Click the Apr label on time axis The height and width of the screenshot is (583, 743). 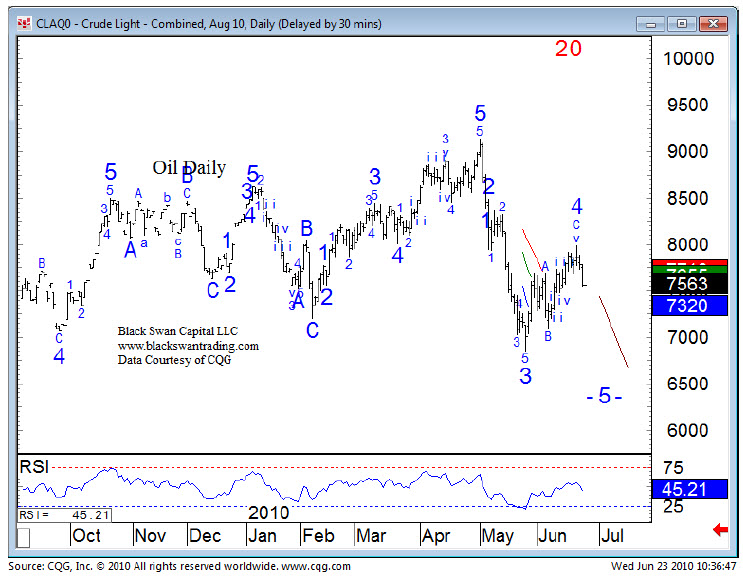click(x=435, y=536)
